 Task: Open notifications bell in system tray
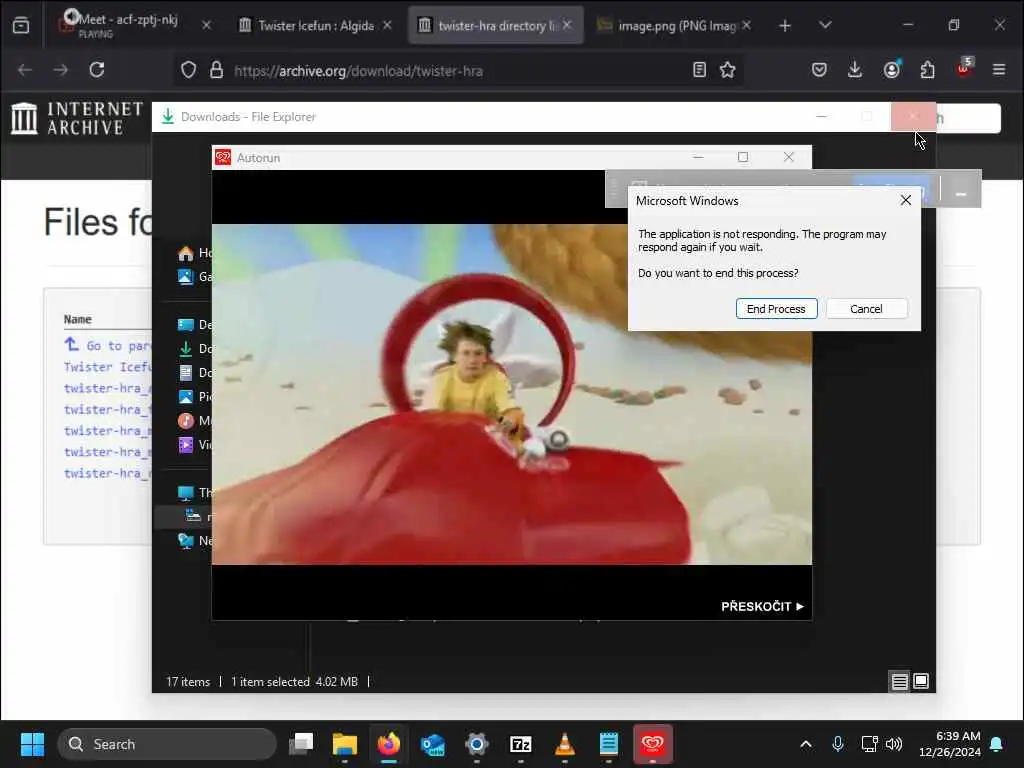point(997,744)
